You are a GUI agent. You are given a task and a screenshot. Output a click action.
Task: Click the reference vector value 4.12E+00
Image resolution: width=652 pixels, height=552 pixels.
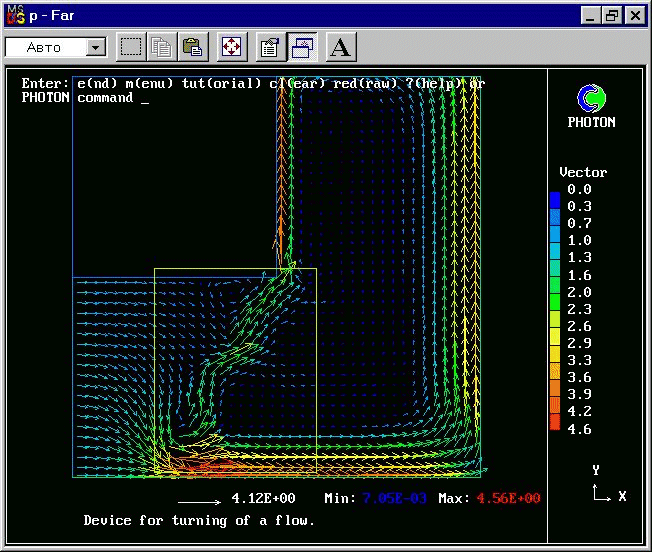coord(263,498)
